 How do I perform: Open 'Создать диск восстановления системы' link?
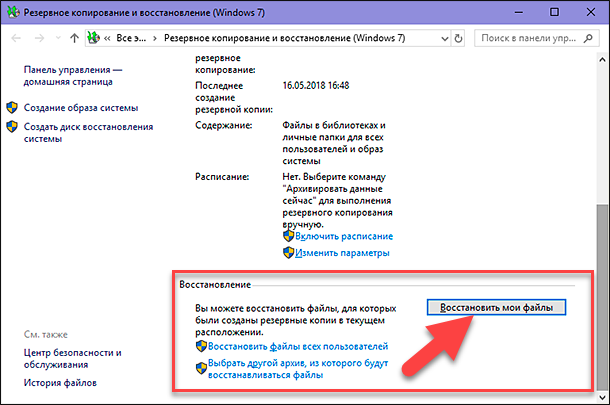88,133
